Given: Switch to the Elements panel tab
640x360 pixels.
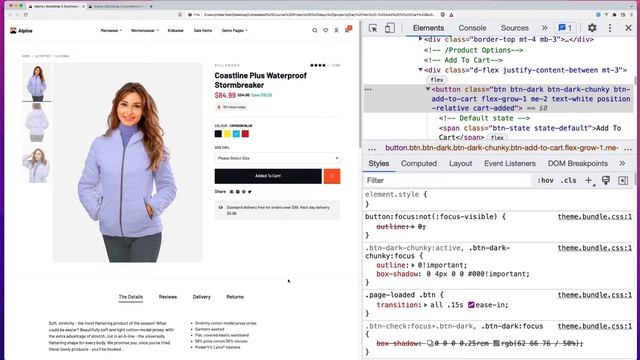Looking at the screenshot, I should click(x=428, y=28).
